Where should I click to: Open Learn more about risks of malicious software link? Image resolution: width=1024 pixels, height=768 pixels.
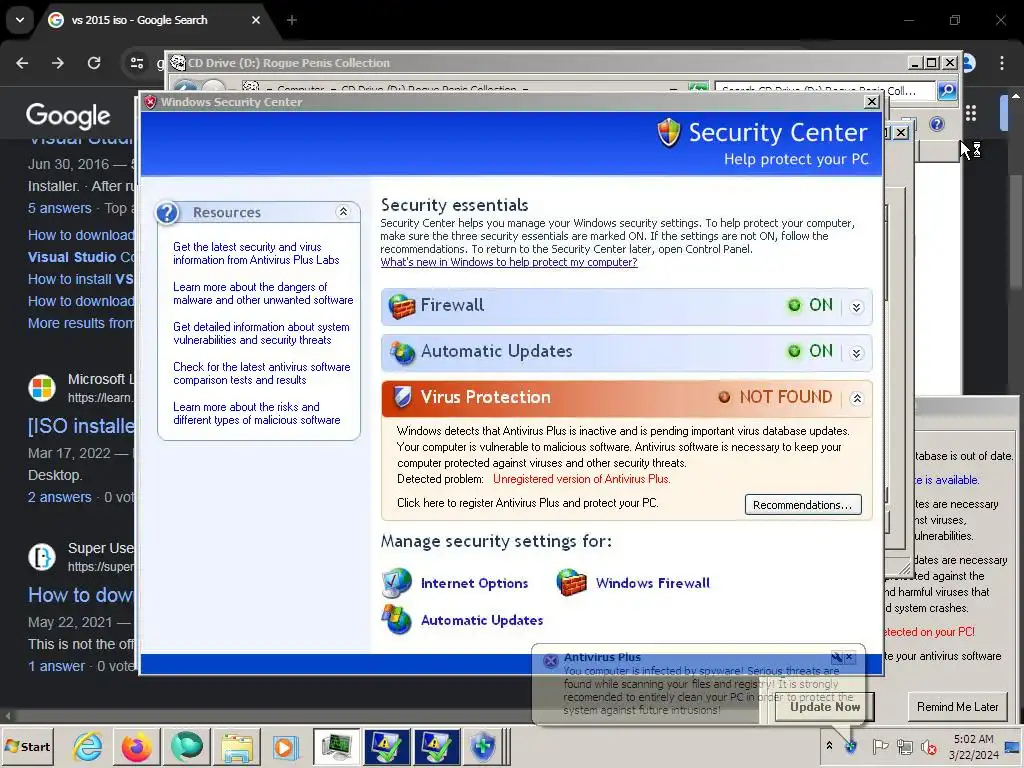pyautogui.click(x=257, y=413)
